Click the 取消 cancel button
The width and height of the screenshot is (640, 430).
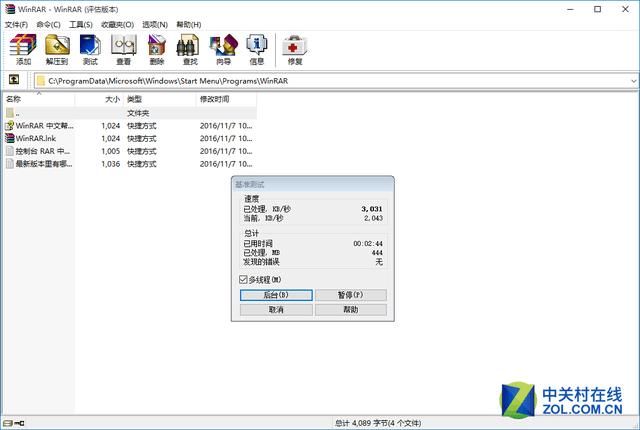(276, 310)
